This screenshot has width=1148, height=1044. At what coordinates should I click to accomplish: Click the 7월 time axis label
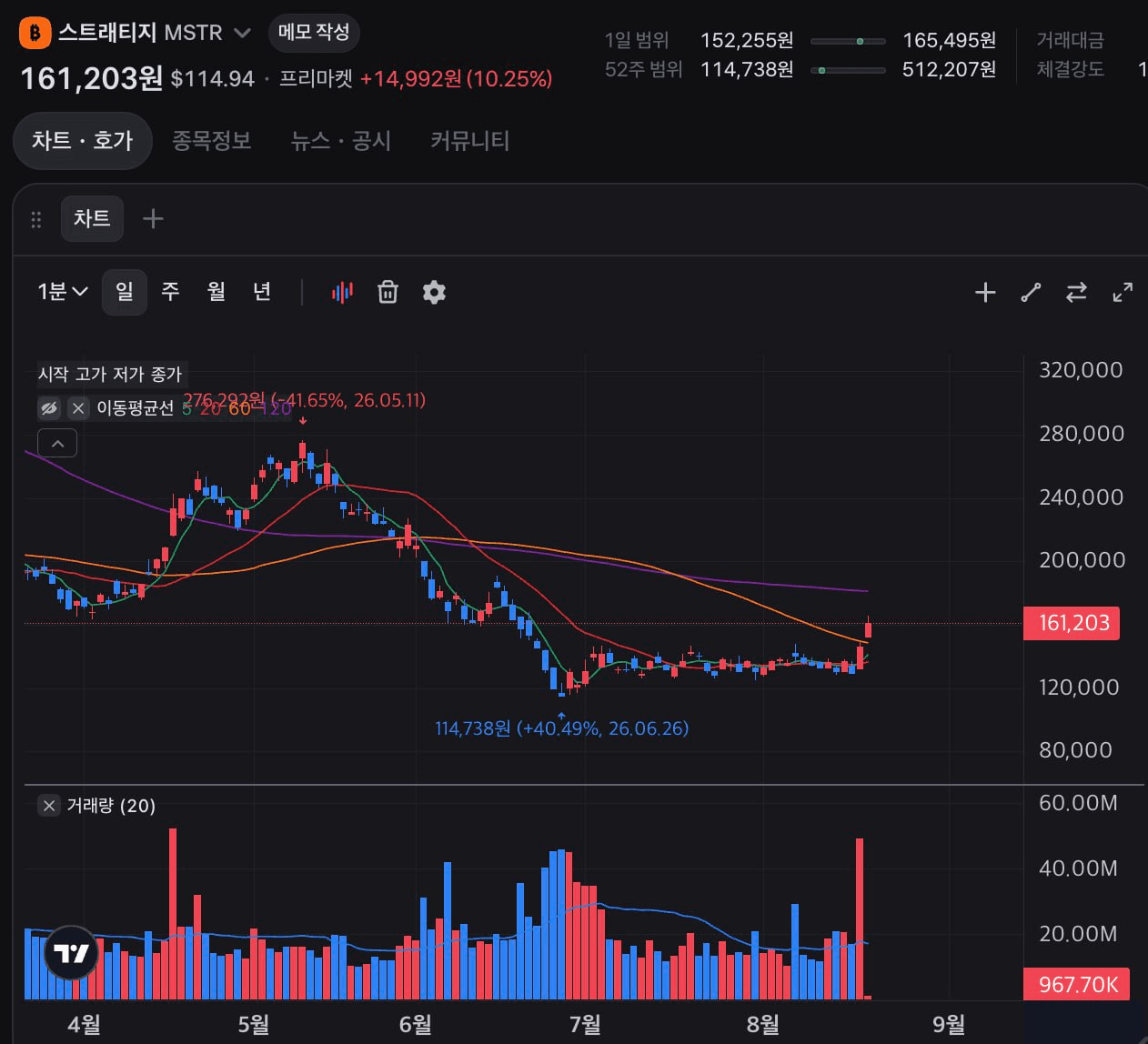point(585,1025)
